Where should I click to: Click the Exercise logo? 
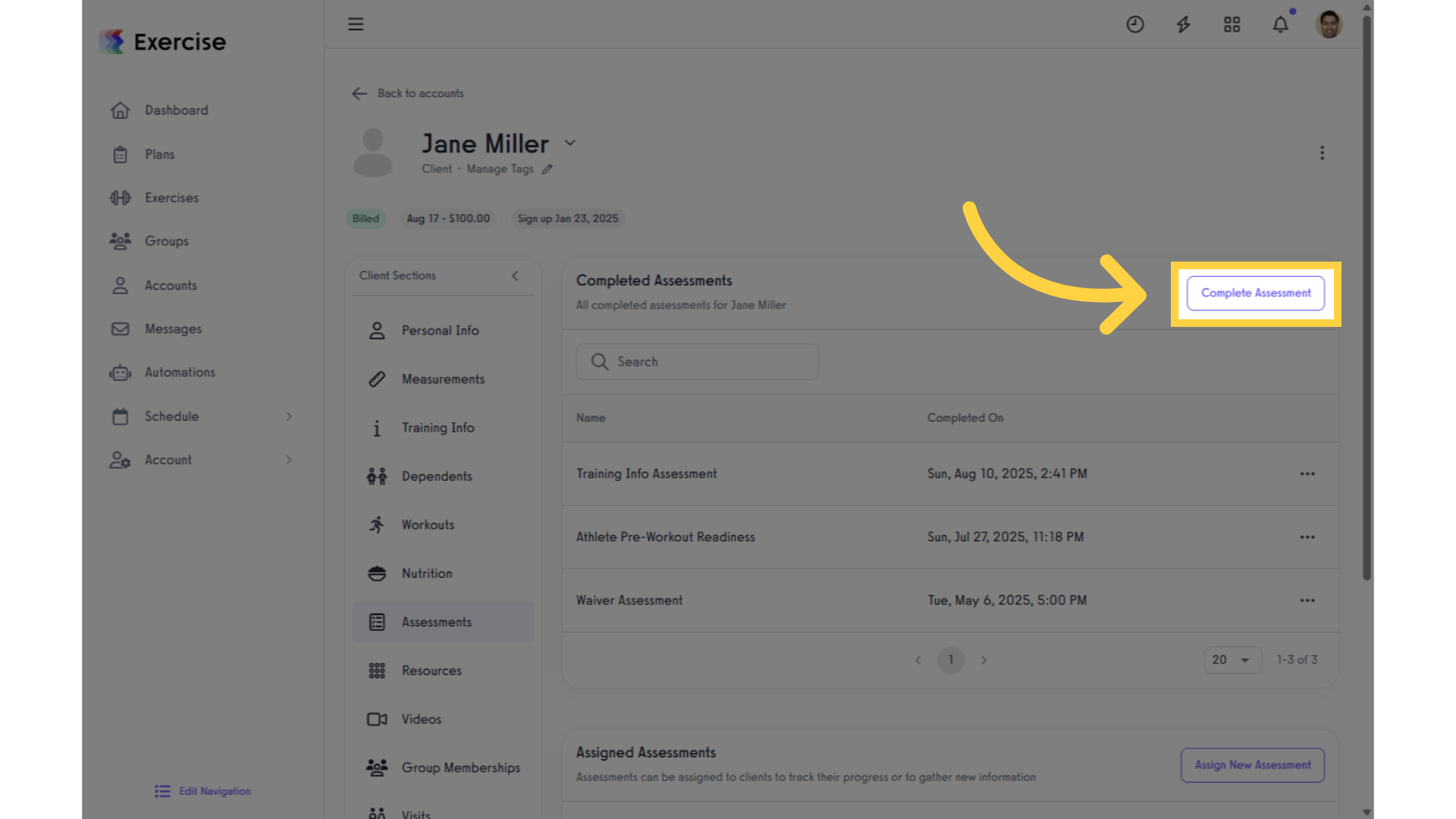(x=162, y=42)
